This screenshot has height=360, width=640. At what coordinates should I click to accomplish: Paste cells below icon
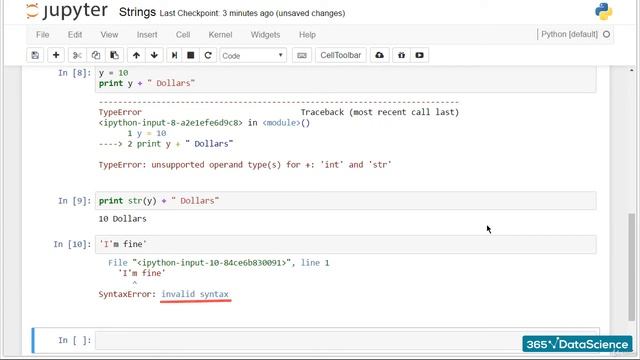click(115, 55)
